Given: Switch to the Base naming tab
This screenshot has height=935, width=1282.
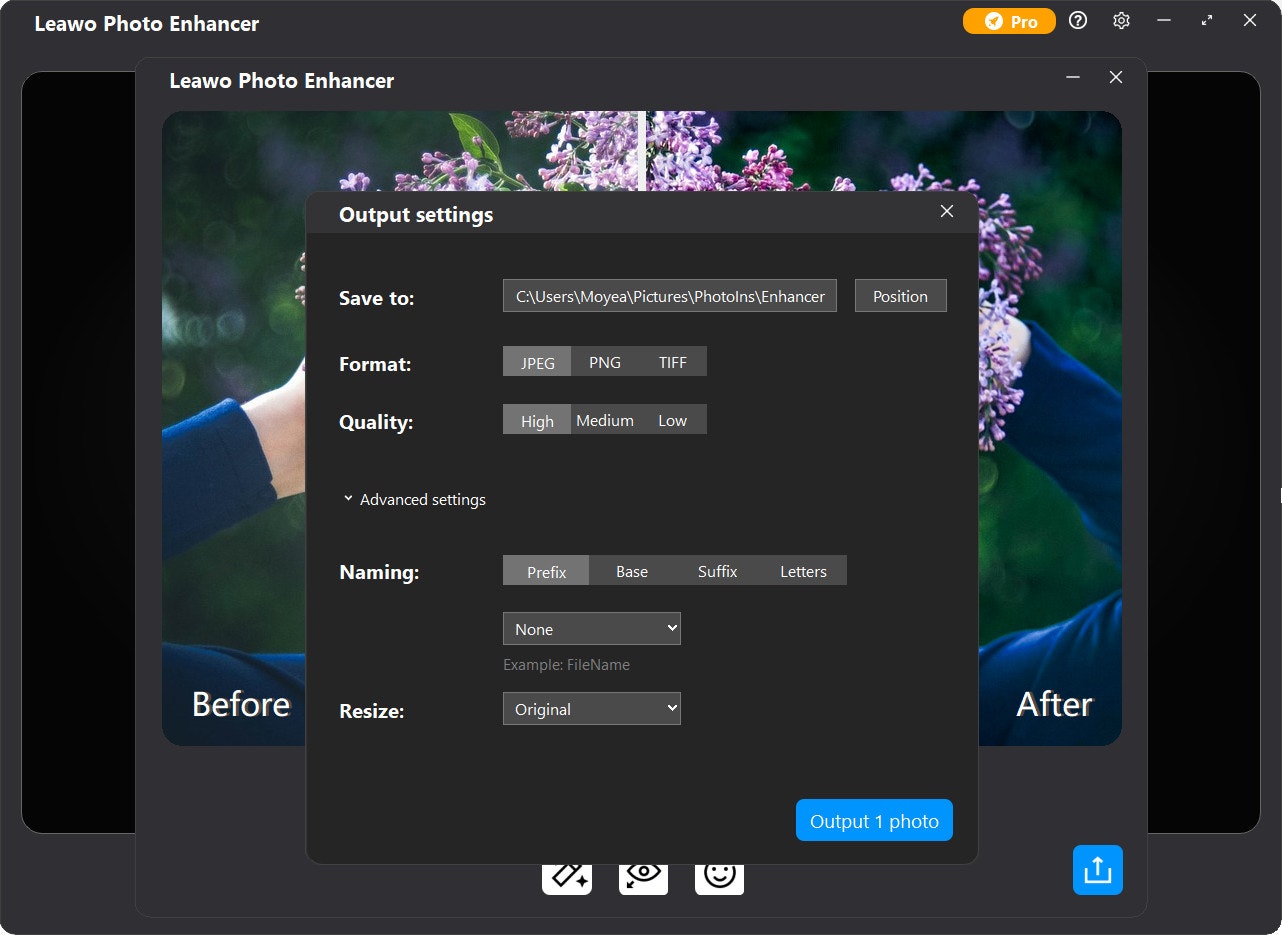Looking at the screenshot, I should [632, 571].
